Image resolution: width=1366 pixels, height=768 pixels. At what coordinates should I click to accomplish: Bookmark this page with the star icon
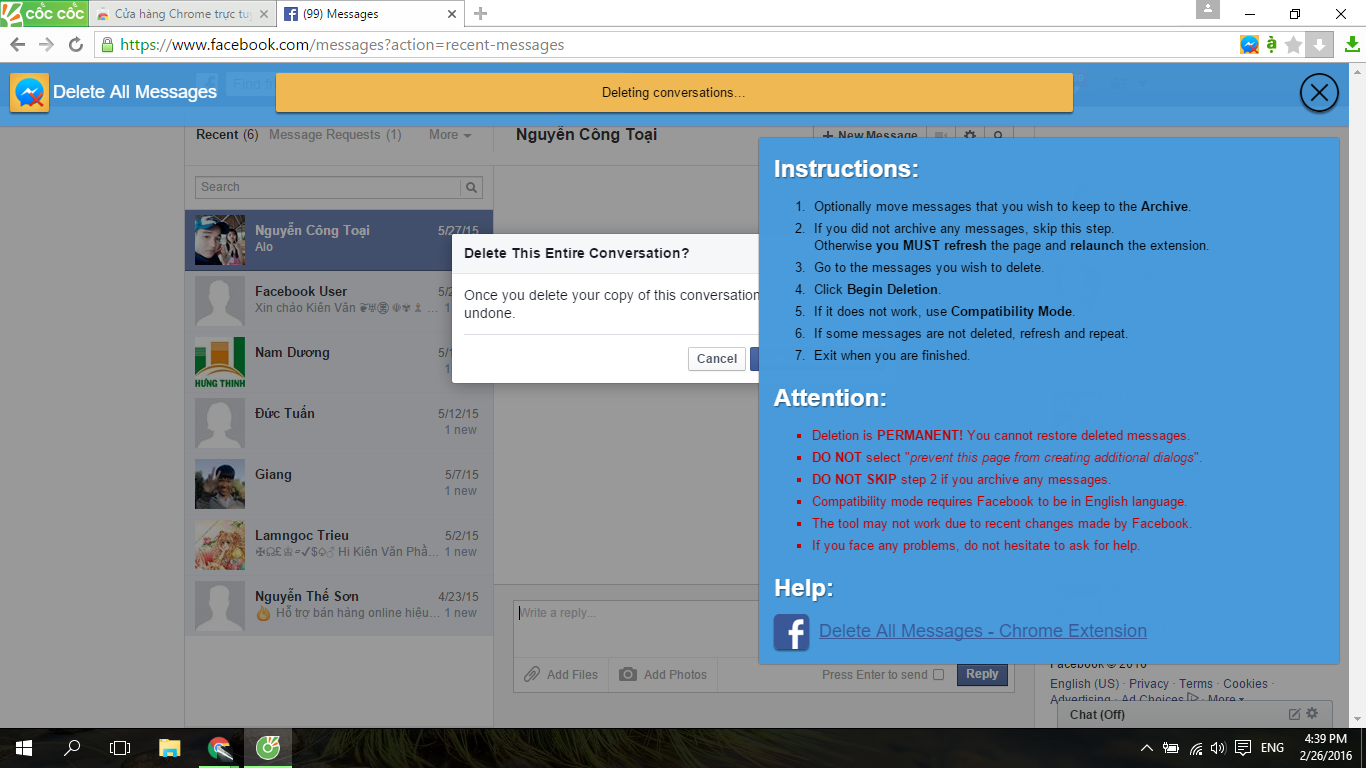click(x=1294, y=45)
